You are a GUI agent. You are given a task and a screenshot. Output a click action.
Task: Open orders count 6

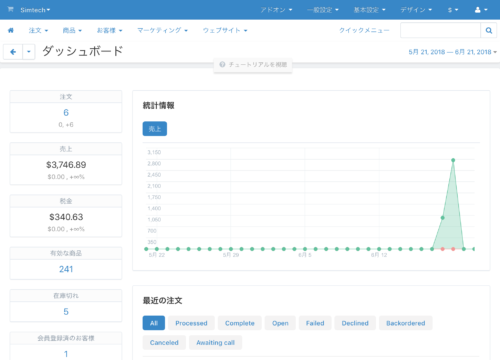point(66,113)
